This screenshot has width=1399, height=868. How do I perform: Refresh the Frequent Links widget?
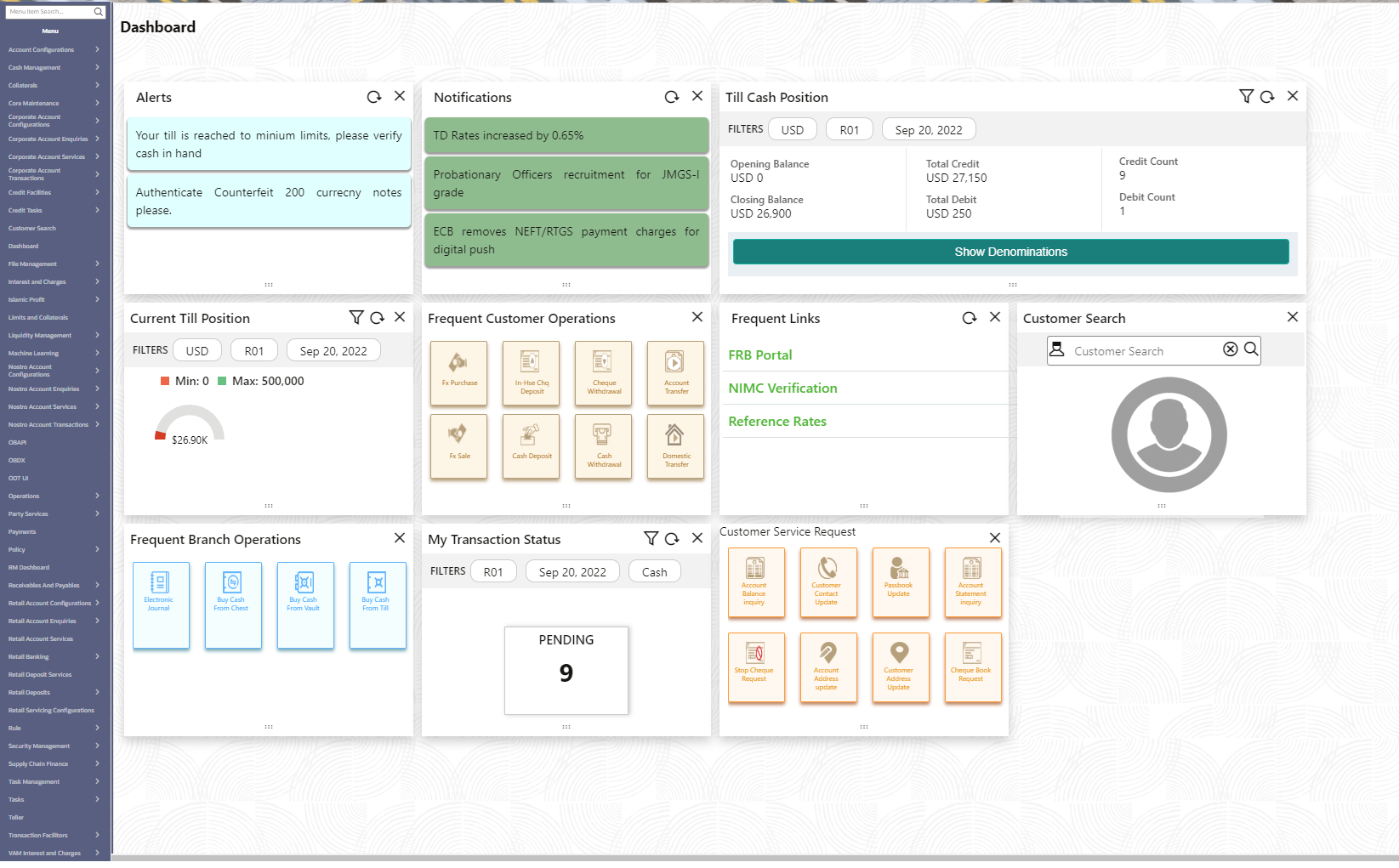coord(970,318)
